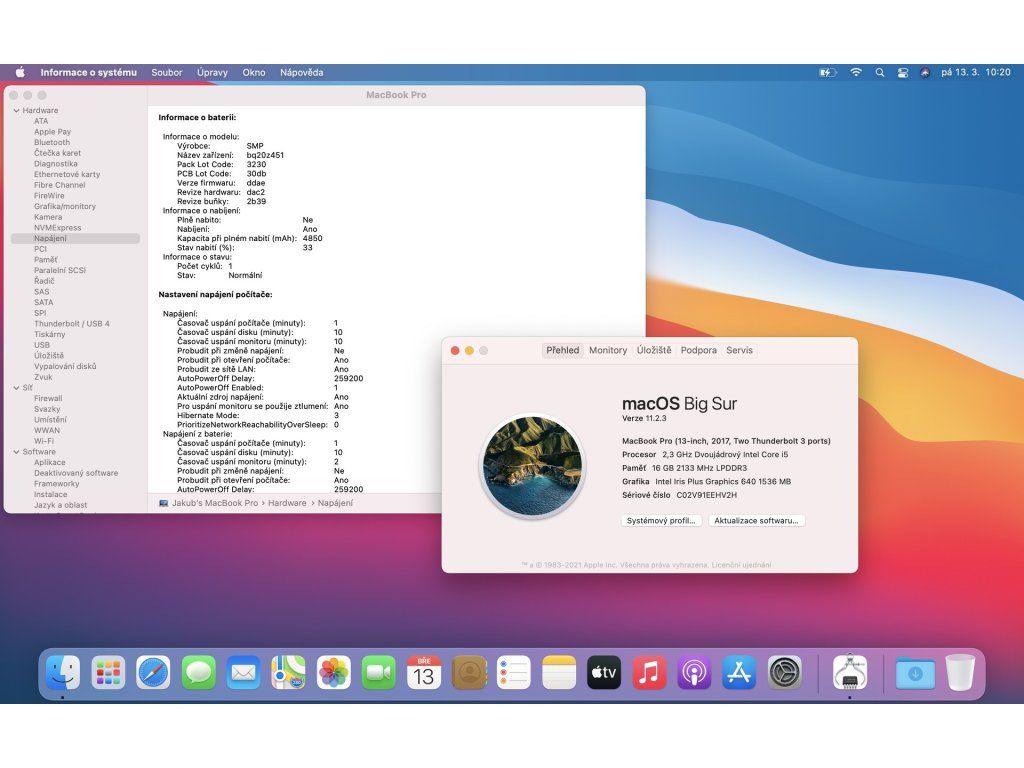Viewport: 1024px width, 768px height.
Task: Open the Photos app icon
Action: click(x=333, y=673)
